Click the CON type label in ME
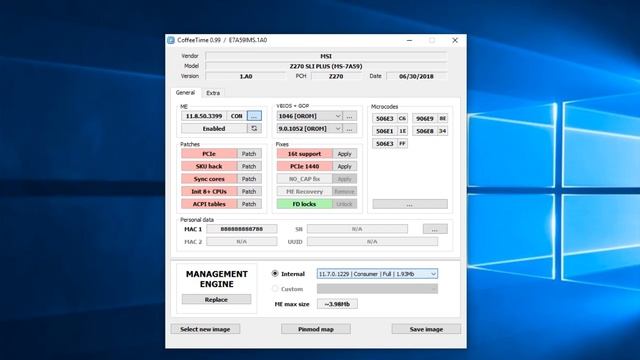Image resolution: width=640 pixels, height=360 pixels. pos(237,116)
